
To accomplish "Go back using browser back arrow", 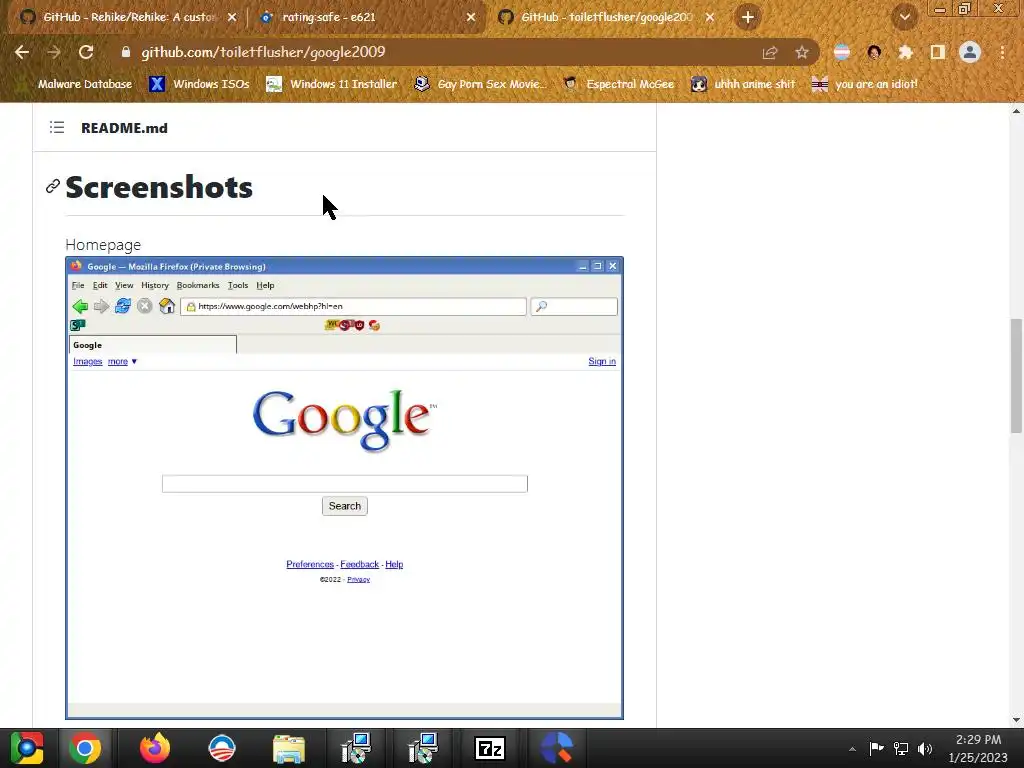I will click(x=22, y=52).
